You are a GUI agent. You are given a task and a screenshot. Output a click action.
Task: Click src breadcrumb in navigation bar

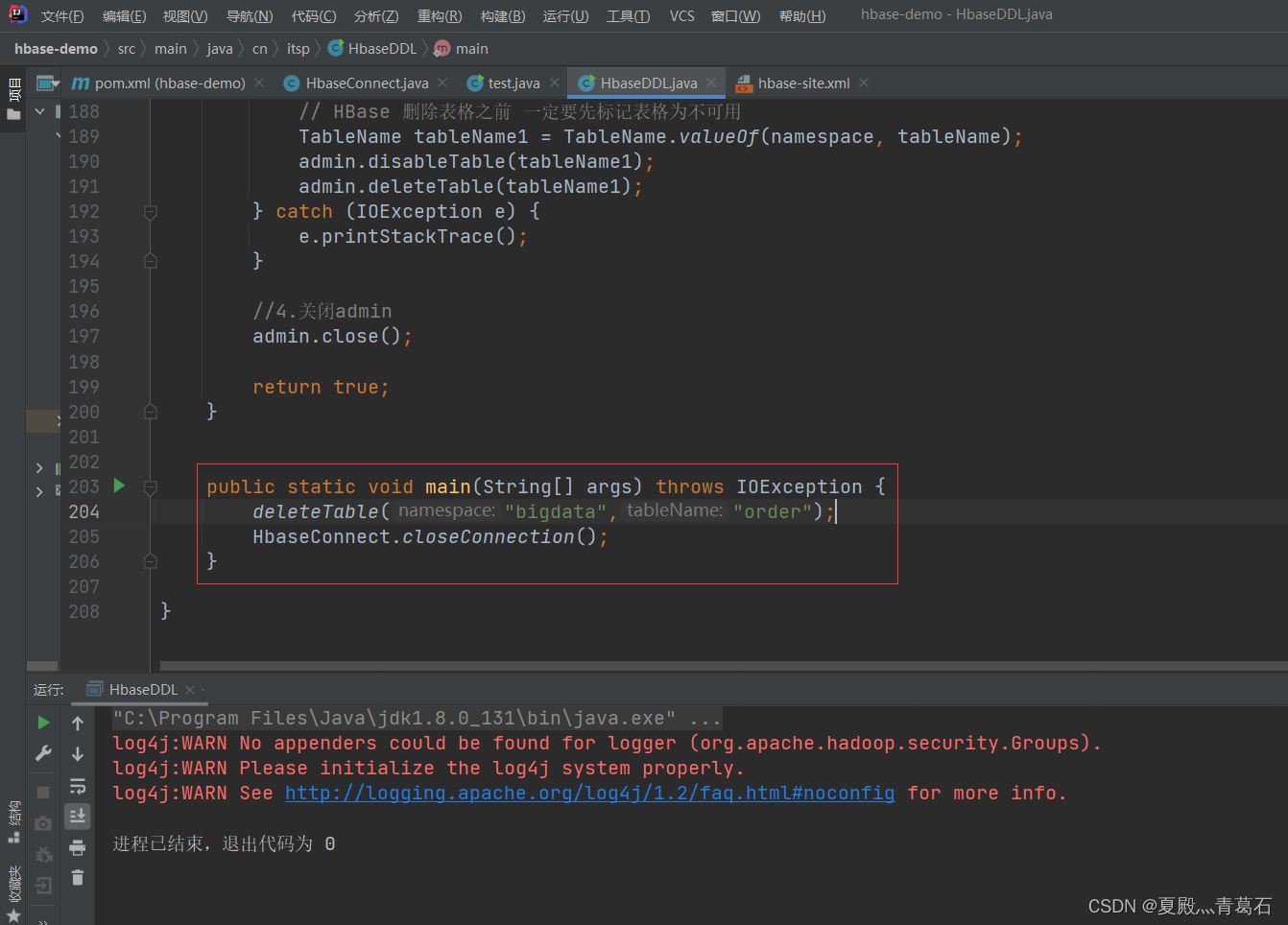127,49
